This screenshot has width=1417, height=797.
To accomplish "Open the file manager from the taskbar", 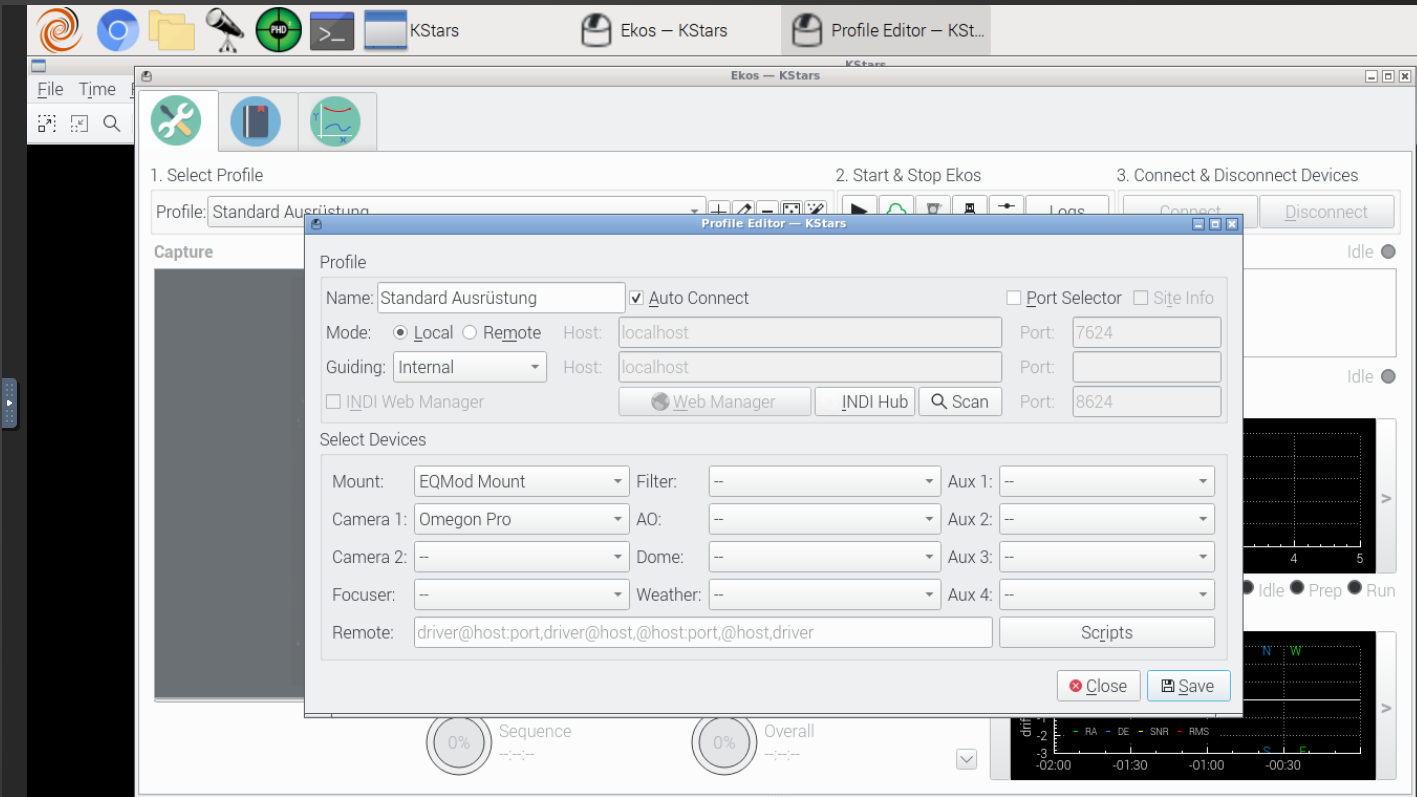I will (x=171, y=30).
